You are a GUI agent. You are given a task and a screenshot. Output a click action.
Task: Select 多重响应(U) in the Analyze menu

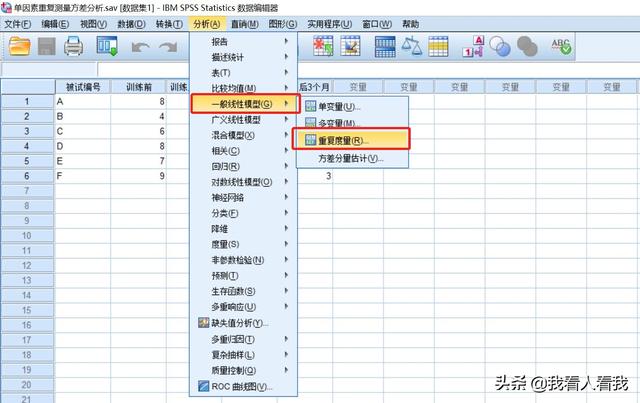coord(244,307)
